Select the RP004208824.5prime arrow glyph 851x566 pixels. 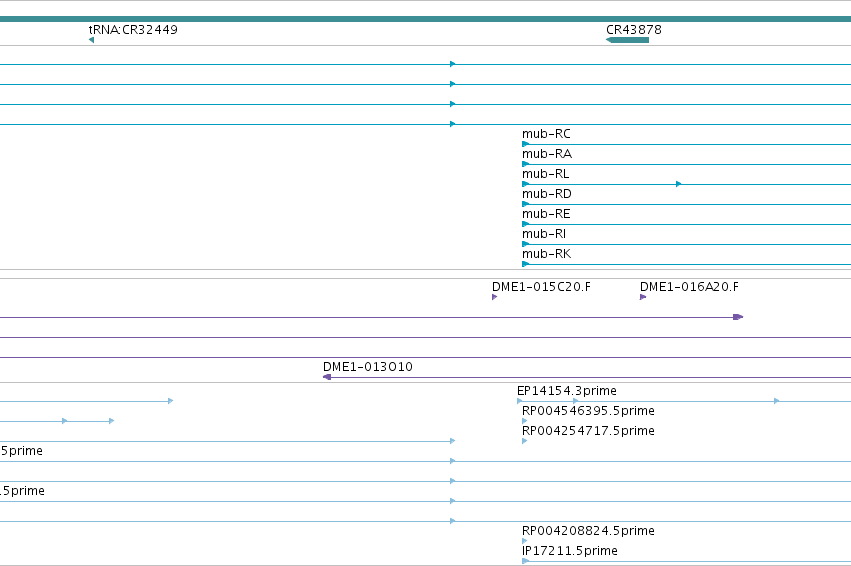click(524, 541)
